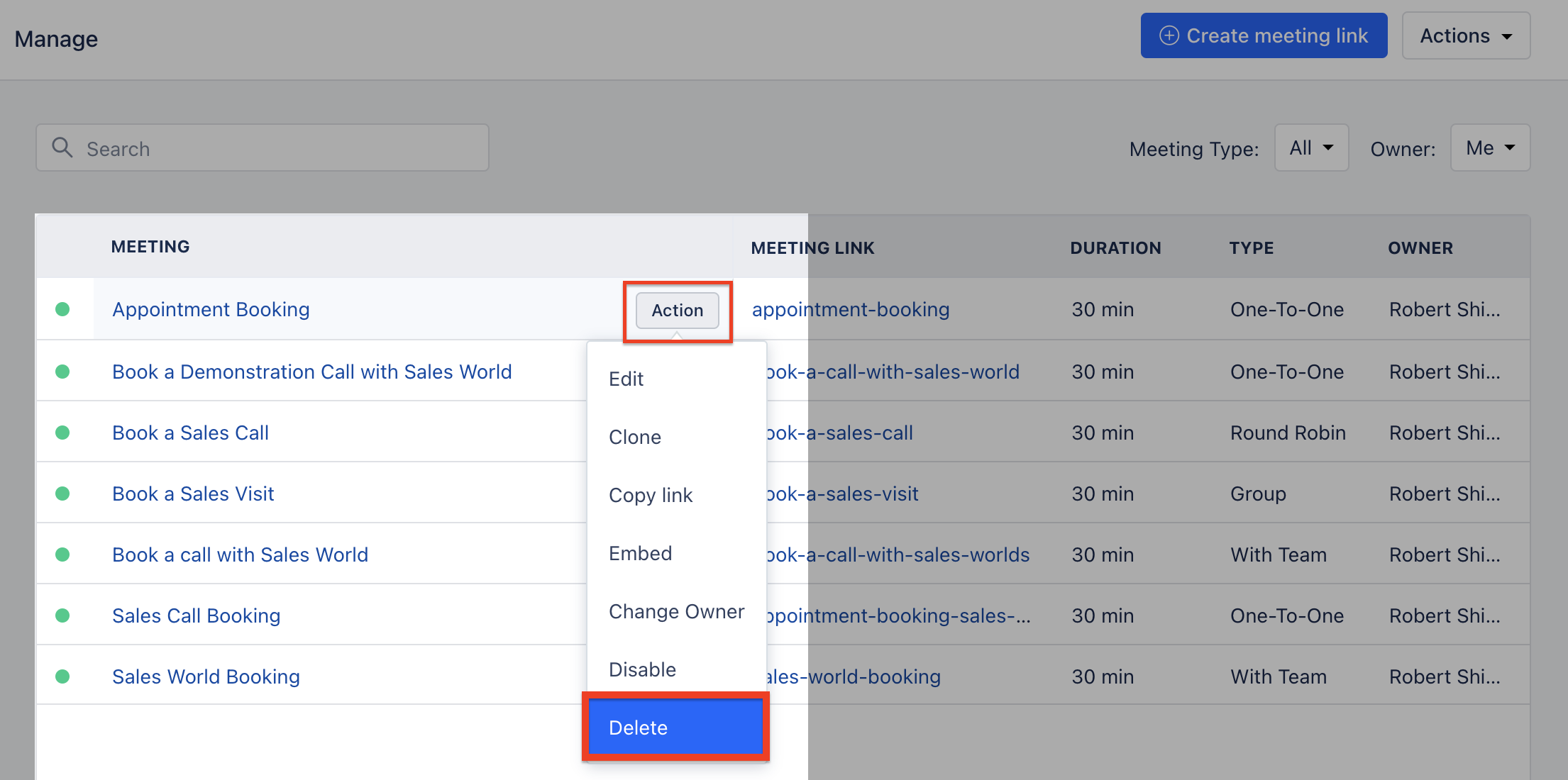Choose Clone in the action menu

point(634,437)
